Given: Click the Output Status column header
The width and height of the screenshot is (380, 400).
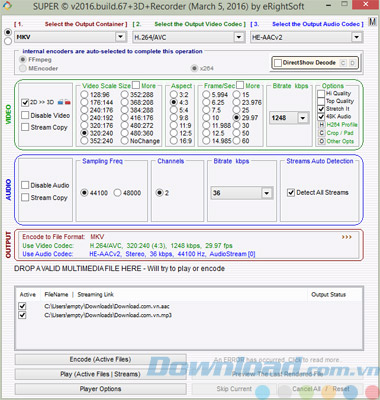Looking at the screenshot, I should coord(328,295).
